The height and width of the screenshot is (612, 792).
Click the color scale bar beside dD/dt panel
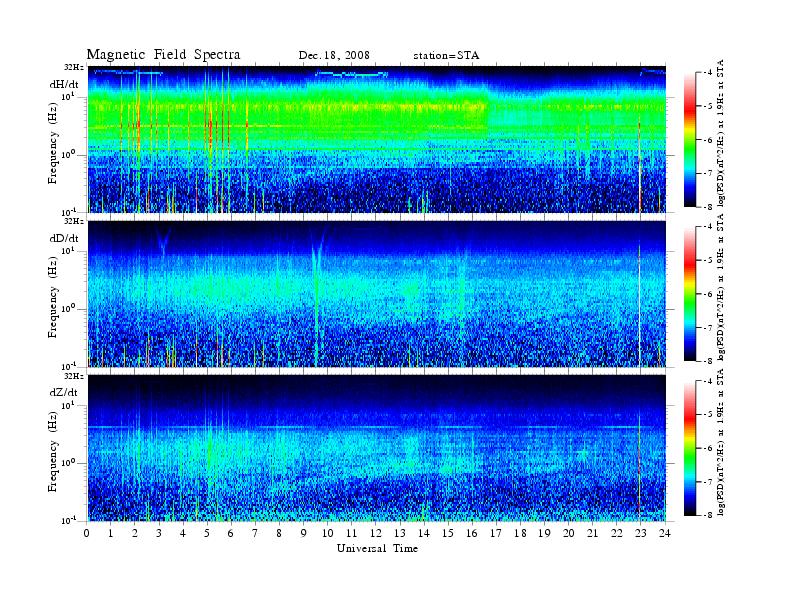(690, 294)
